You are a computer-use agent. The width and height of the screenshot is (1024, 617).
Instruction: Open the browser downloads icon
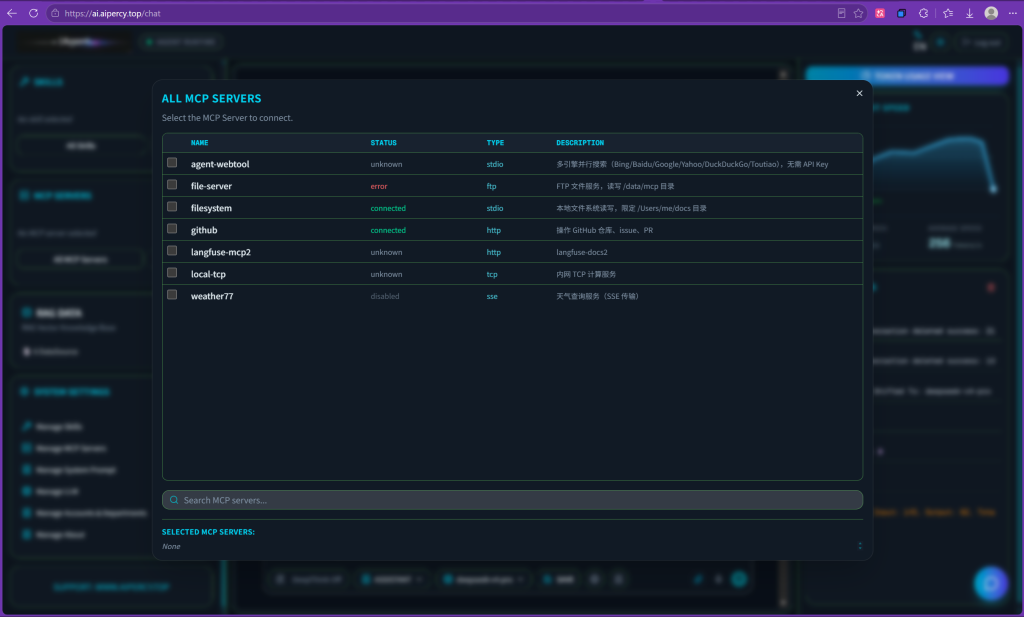point(970,13)
